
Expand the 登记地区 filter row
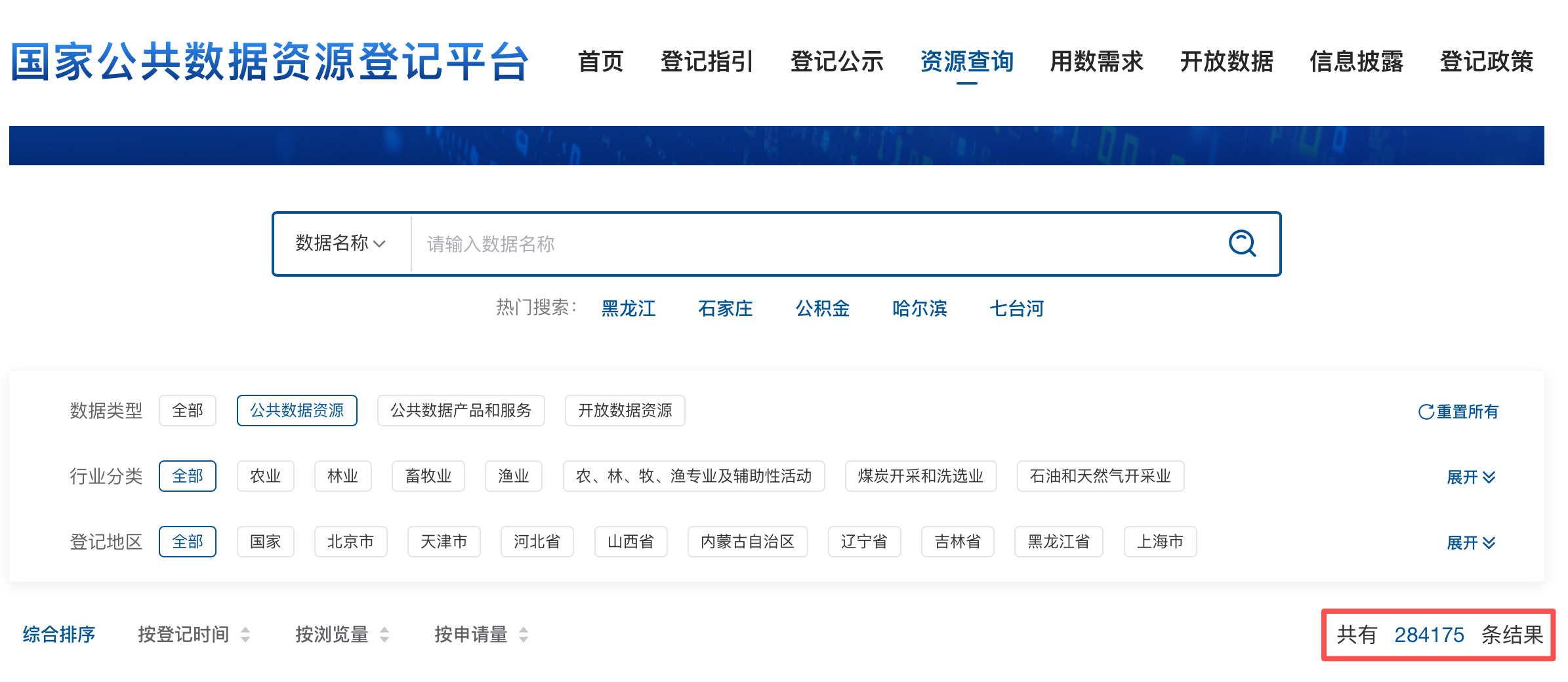coord(1471,542)
